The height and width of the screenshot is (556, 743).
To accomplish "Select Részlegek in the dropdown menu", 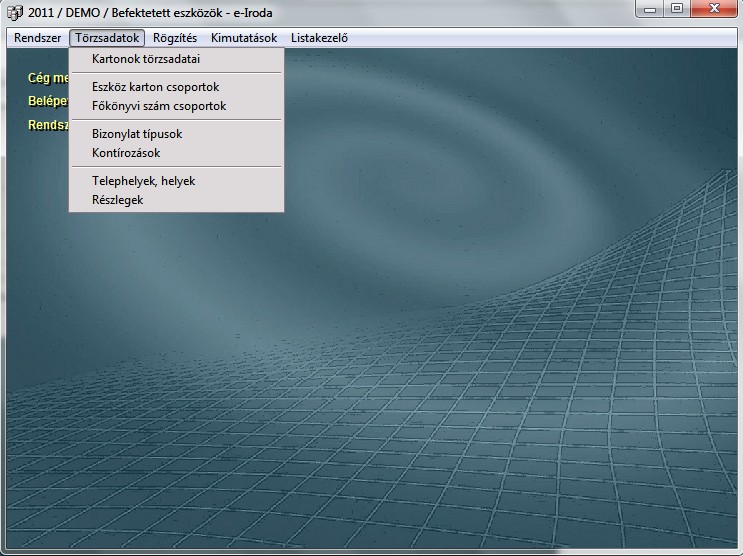I will [x=118, y=200].
